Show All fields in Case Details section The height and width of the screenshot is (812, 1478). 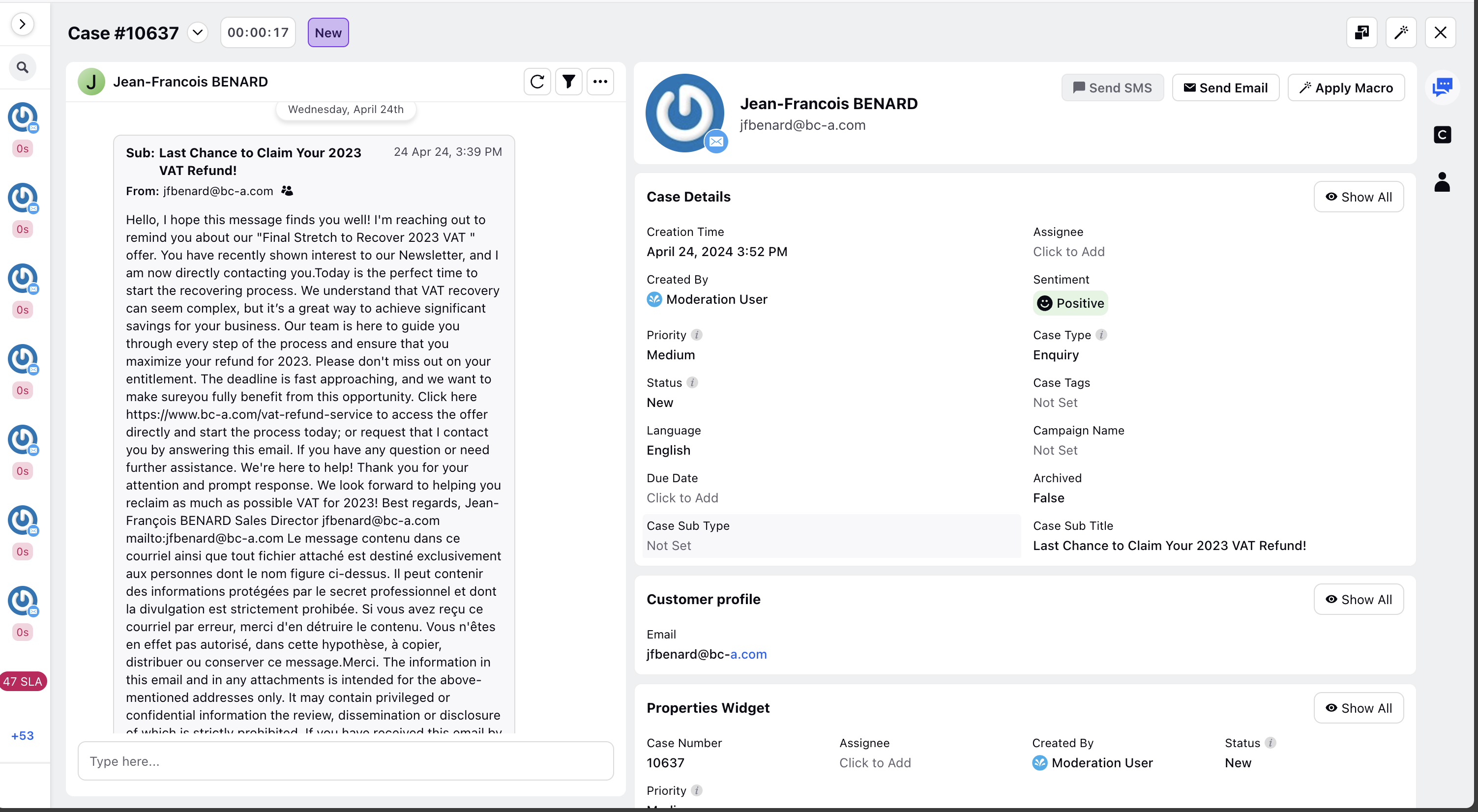pyautogui.click(x=1357, y=197)
